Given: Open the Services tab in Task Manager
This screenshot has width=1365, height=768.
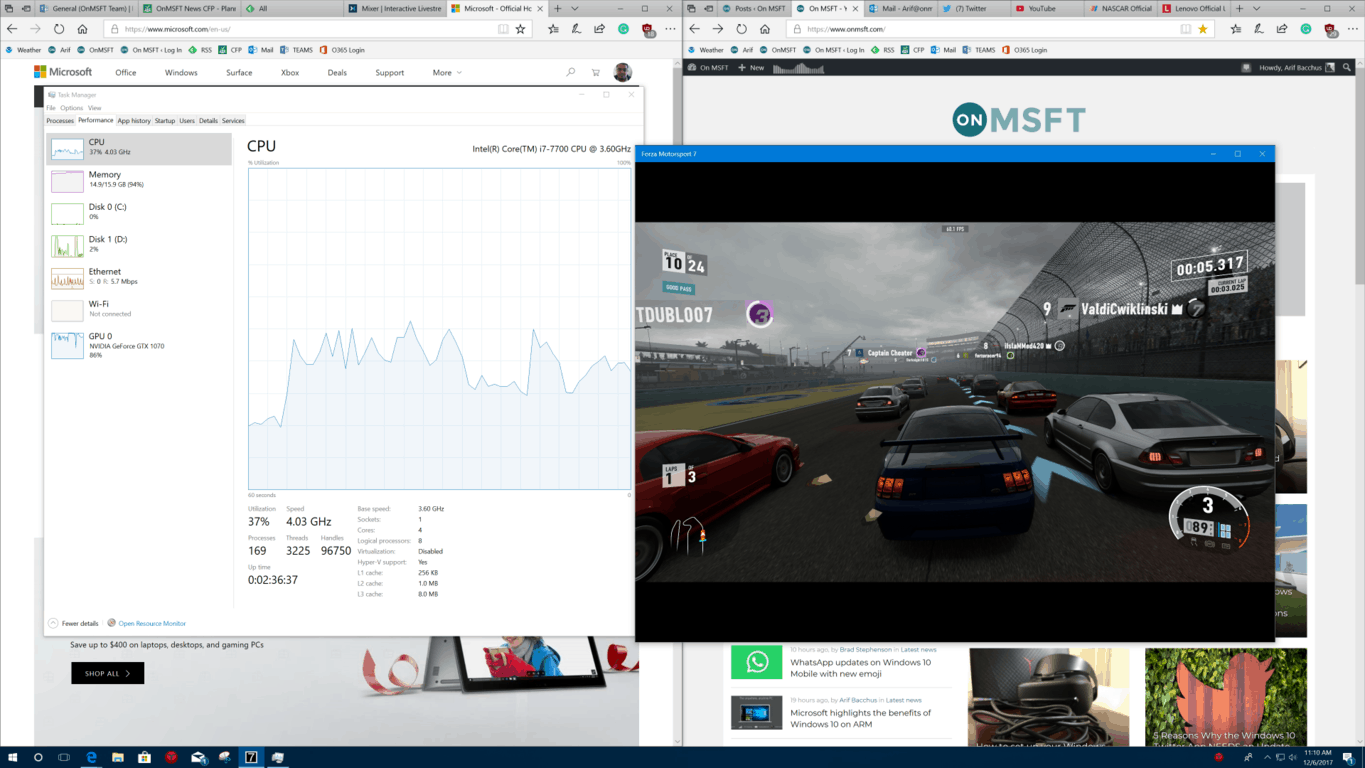Looking at the screenshot, I should [233, 120].
